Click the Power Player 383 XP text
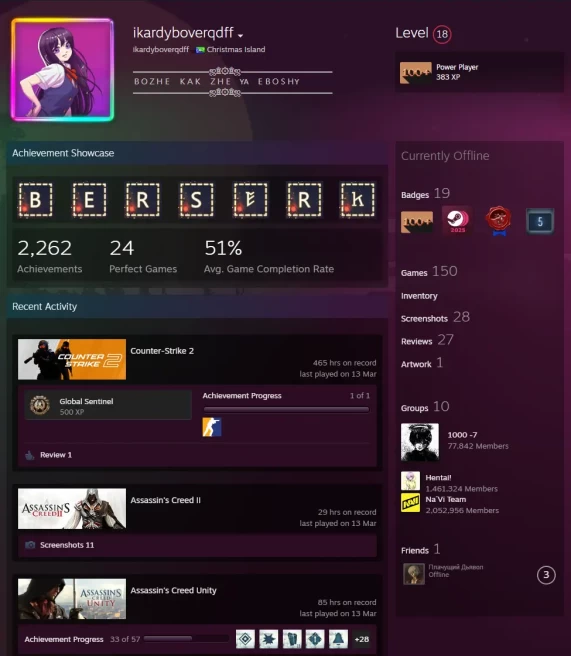This screenshot has height=656, width=571. 457,72
